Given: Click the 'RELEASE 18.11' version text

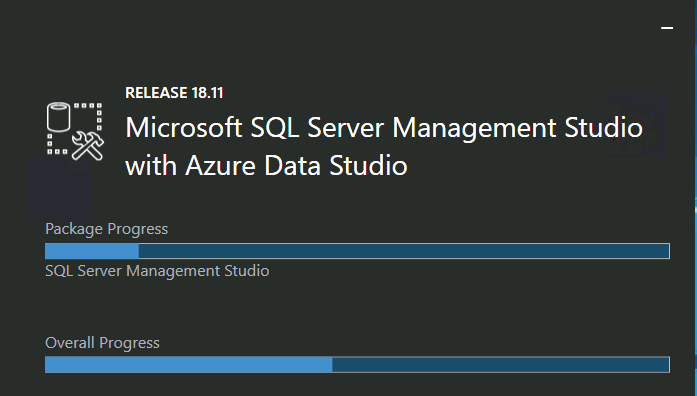Looking at the screenshot, I should (x=174, y=93).
